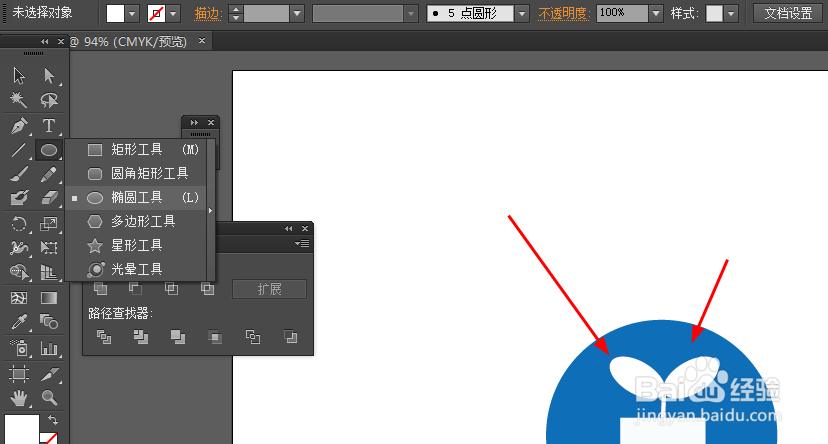Apply Merge in the Pathfinder row
The image size is (828, 444).
pos(178,337)
